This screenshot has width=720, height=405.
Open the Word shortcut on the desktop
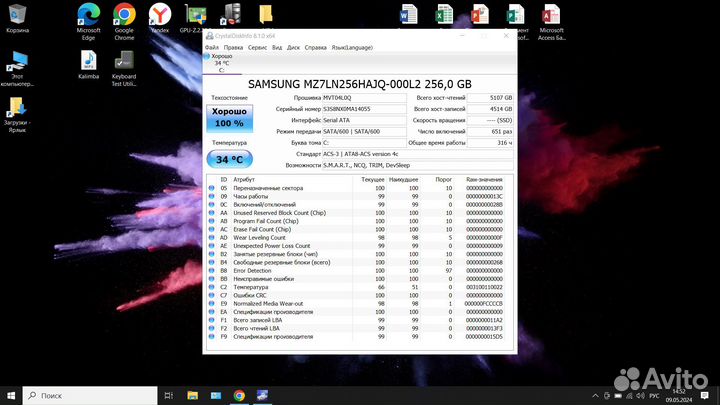point(408,15)
